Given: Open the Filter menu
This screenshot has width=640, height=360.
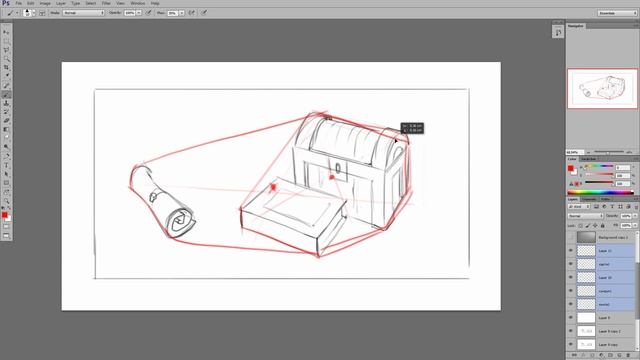Looking at the screenshot, I should click(106, 3).
